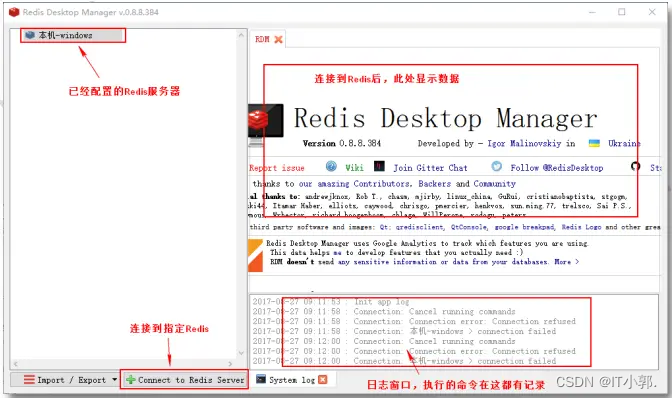Open the qredisclient link
The image size is (672, 398).
pos(420,227)
